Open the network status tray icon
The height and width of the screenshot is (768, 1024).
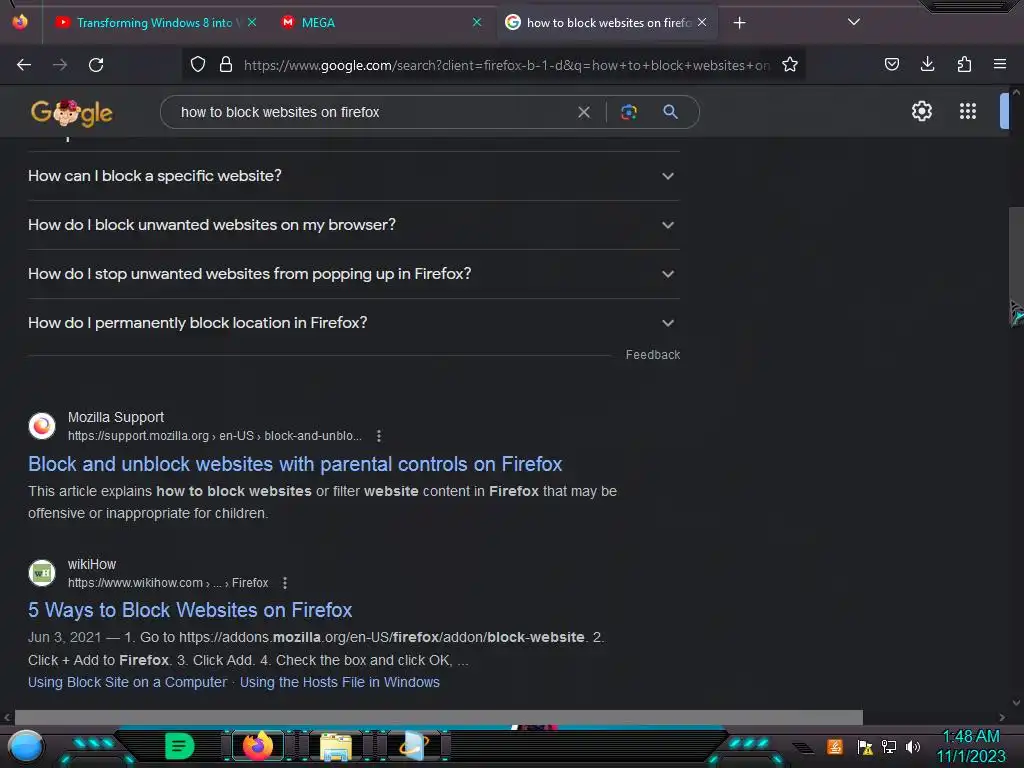point(889,746)
